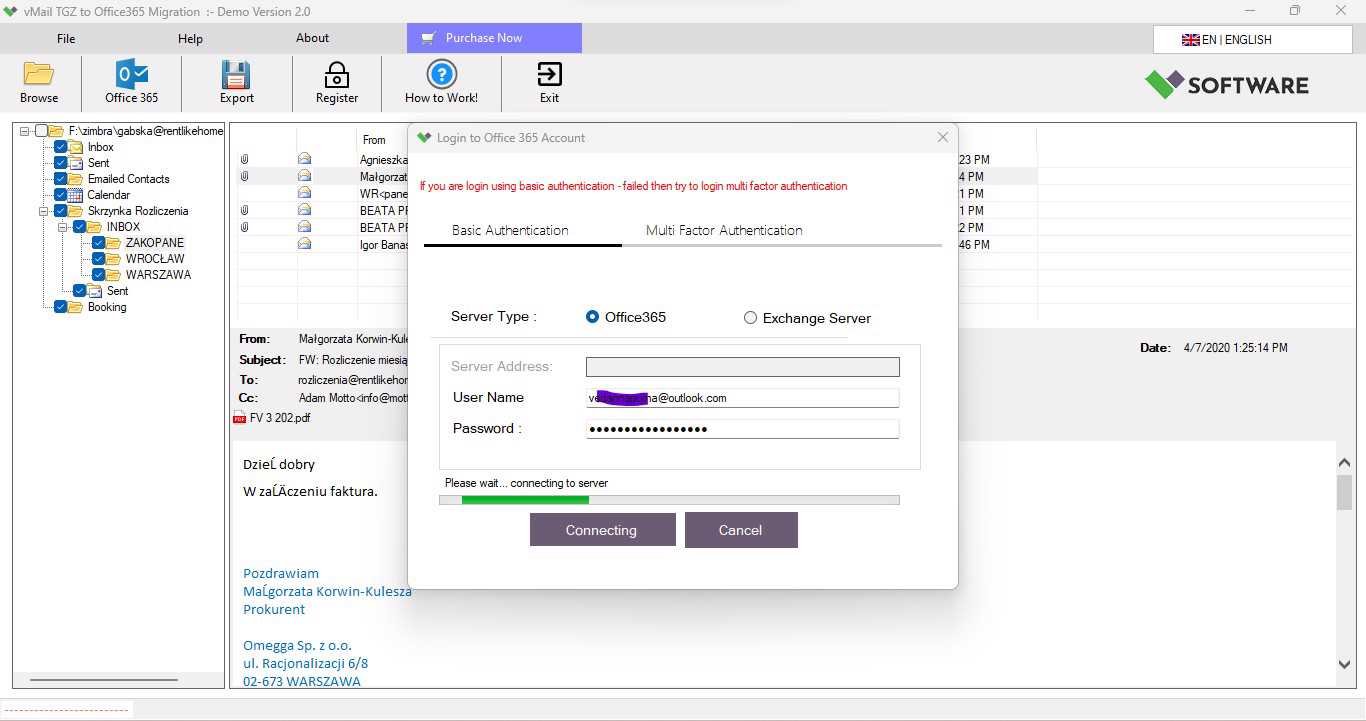Click the message pane scroll down arrow
This screenshot has width=1366, height=721.
point(1344,664)
